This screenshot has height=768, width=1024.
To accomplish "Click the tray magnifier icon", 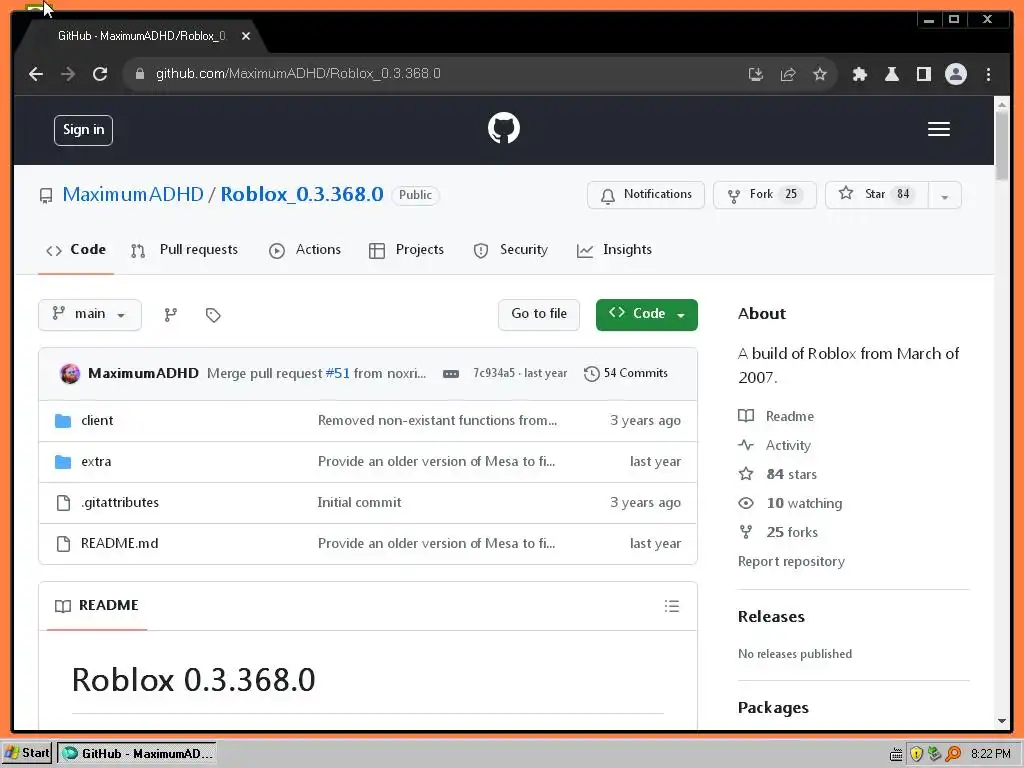I will pos(953,754).
